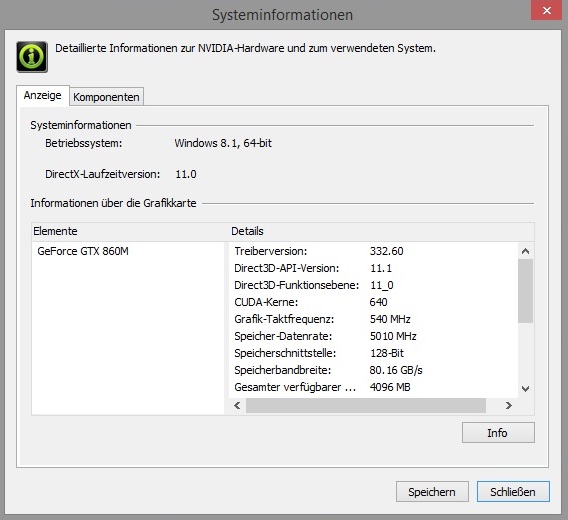Select the Gesamter verfügbarer row

point(373,387)
